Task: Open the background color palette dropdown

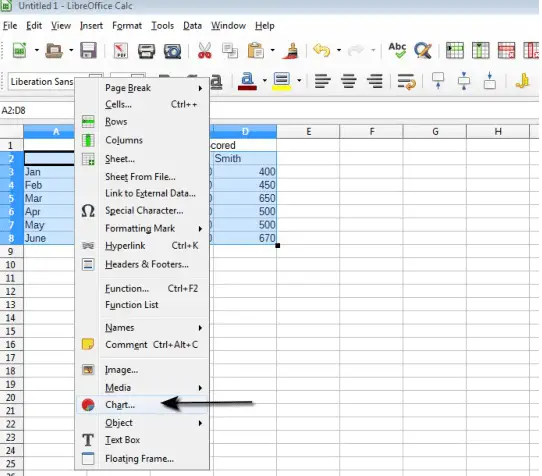Action: [x=299, y=81]
